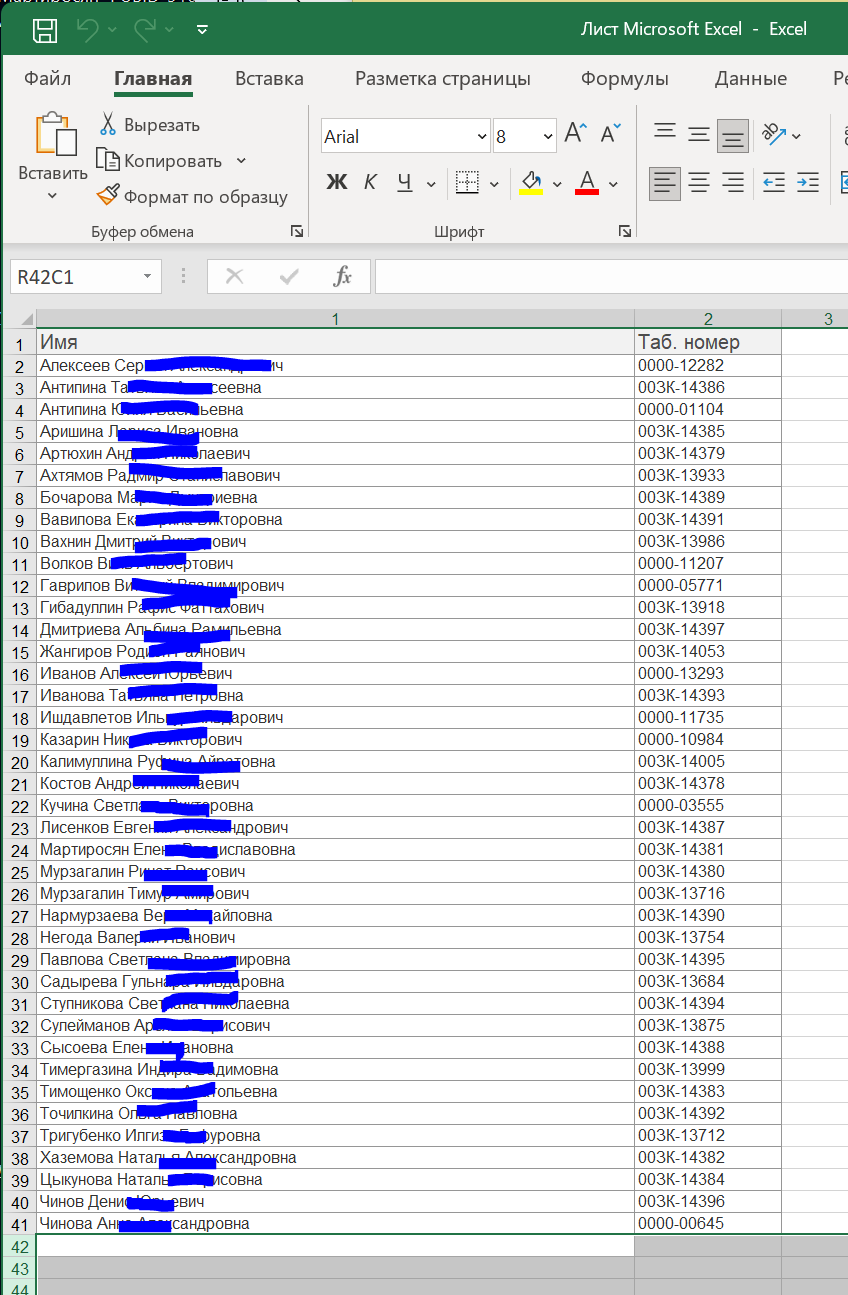848x1295 pixels.
Task: Expand the underline style dropdown arrow
Action: 431,183
